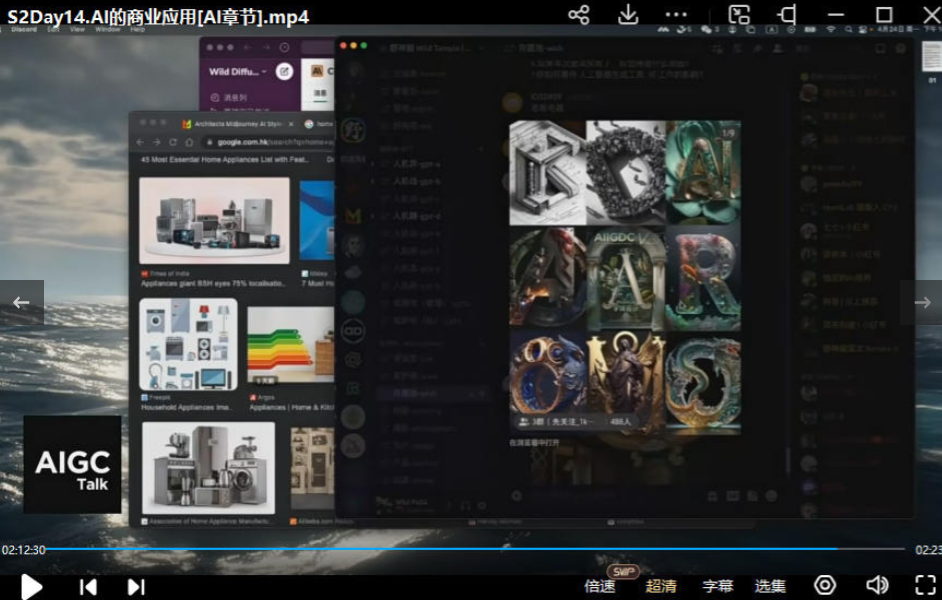Viewport: 942px width, 600px height.
Task: Open the circular player settings icon
Action: 825,585
